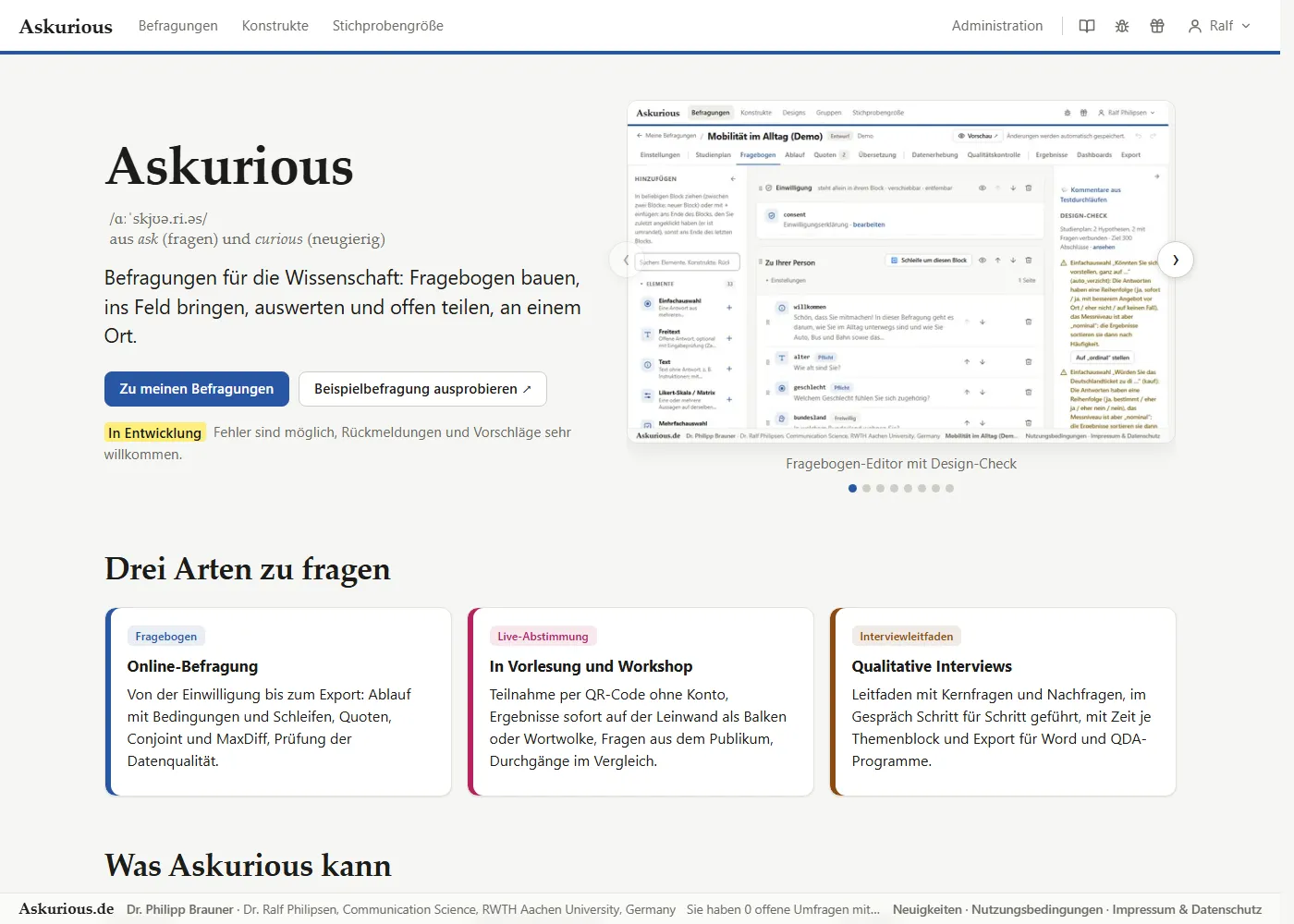Click the Interviewleitfaden tag label

click(x=907, y=636)
